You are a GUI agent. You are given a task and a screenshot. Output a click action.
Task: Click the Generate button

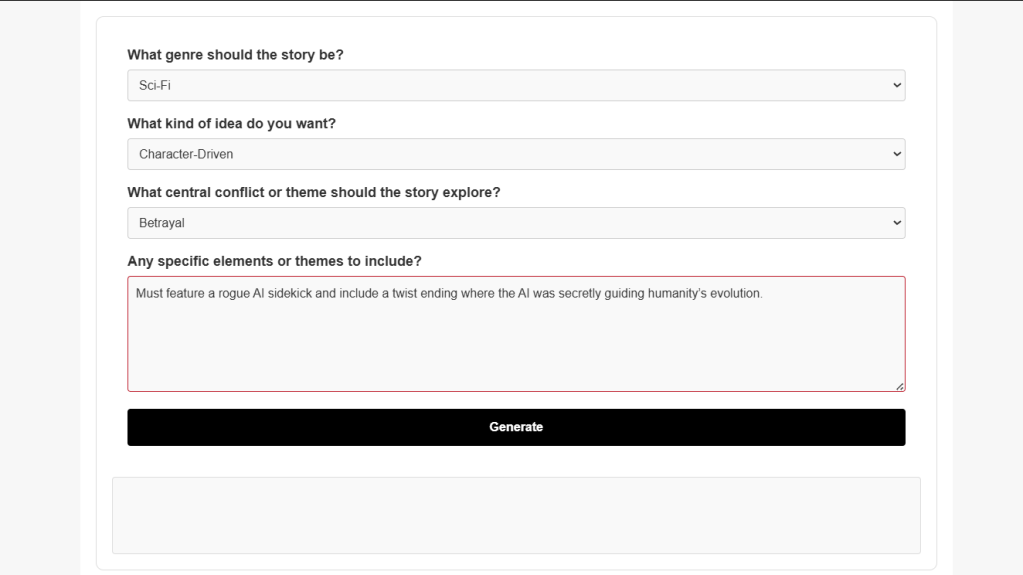(x=516, y=427)
